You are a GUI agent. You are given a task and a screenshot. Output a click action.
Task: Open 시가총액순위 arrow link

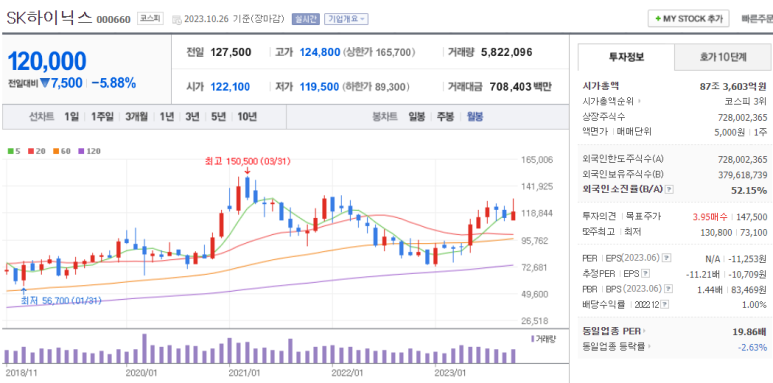[639, 102]
